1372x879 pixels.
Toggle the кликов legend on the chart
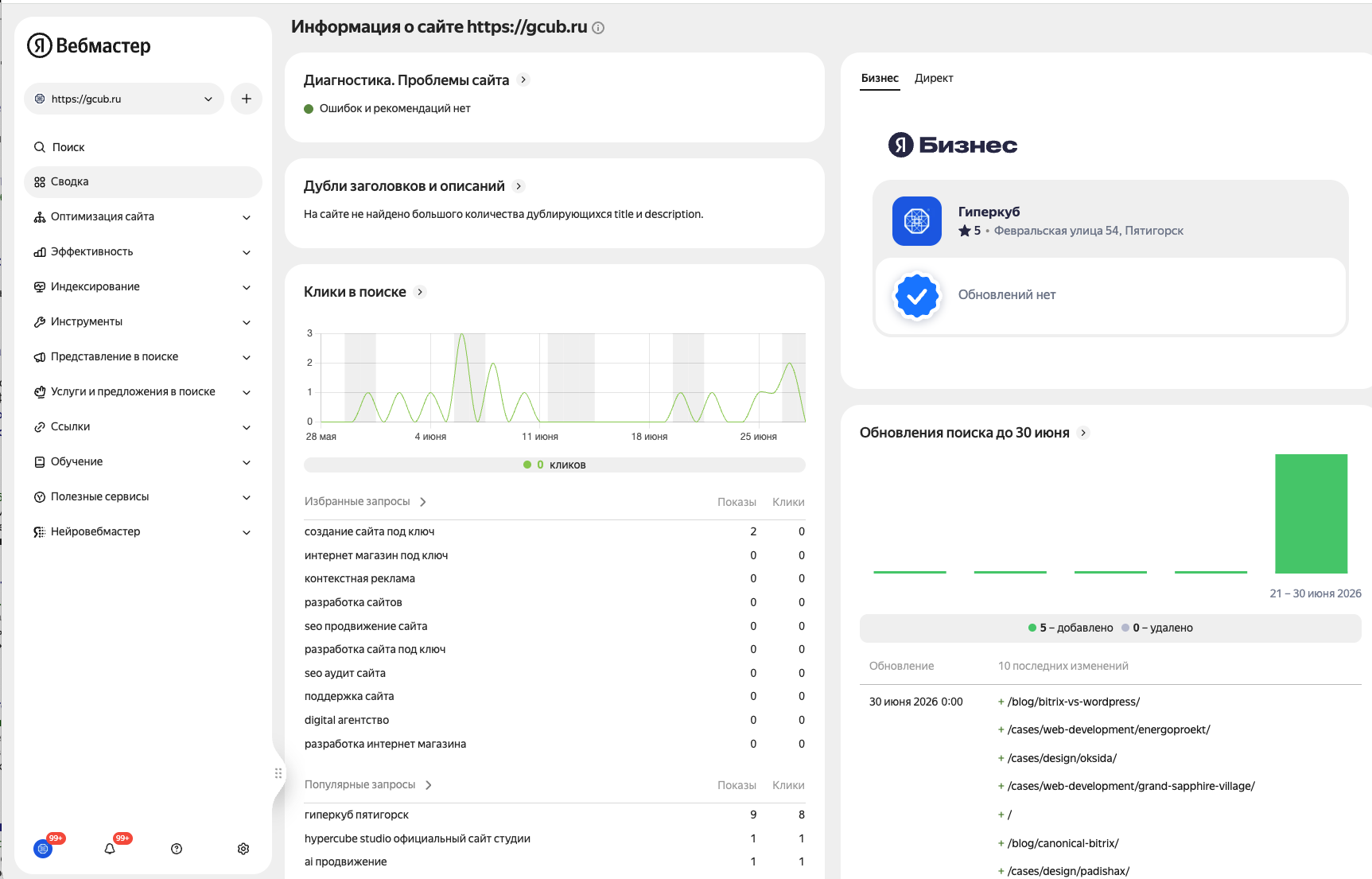[x=554, y=465]
